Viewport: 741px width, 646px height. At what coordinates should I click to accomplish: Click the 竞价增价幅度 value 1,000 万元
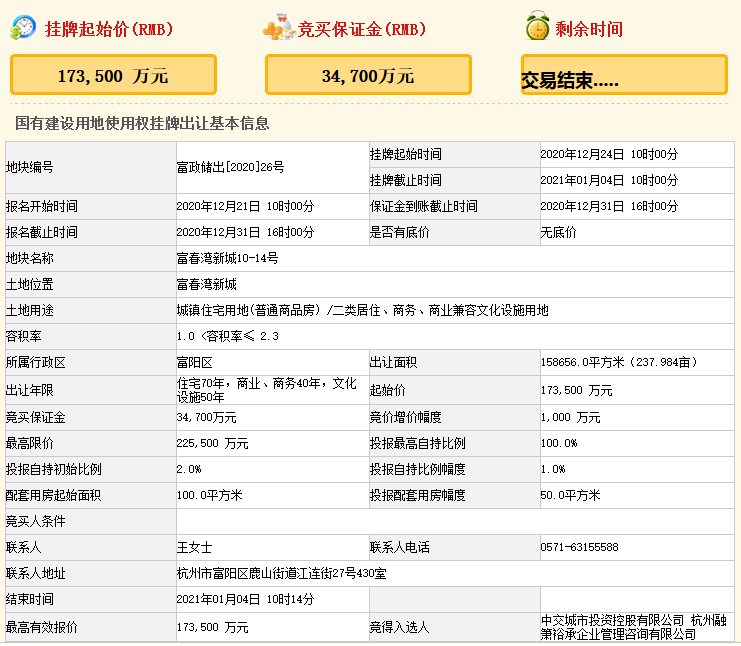570,417
